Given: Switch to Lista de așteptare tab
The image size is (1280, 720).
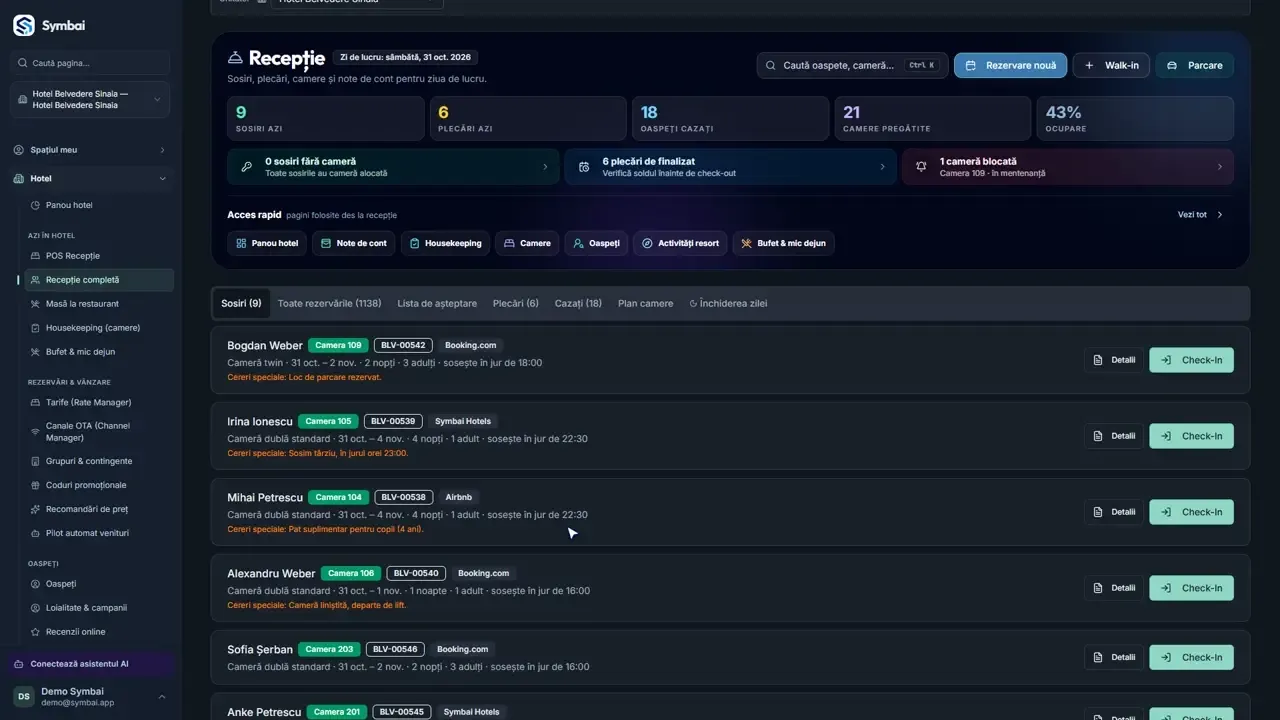Looking at the screenshot, I should (x=437, y=303).
